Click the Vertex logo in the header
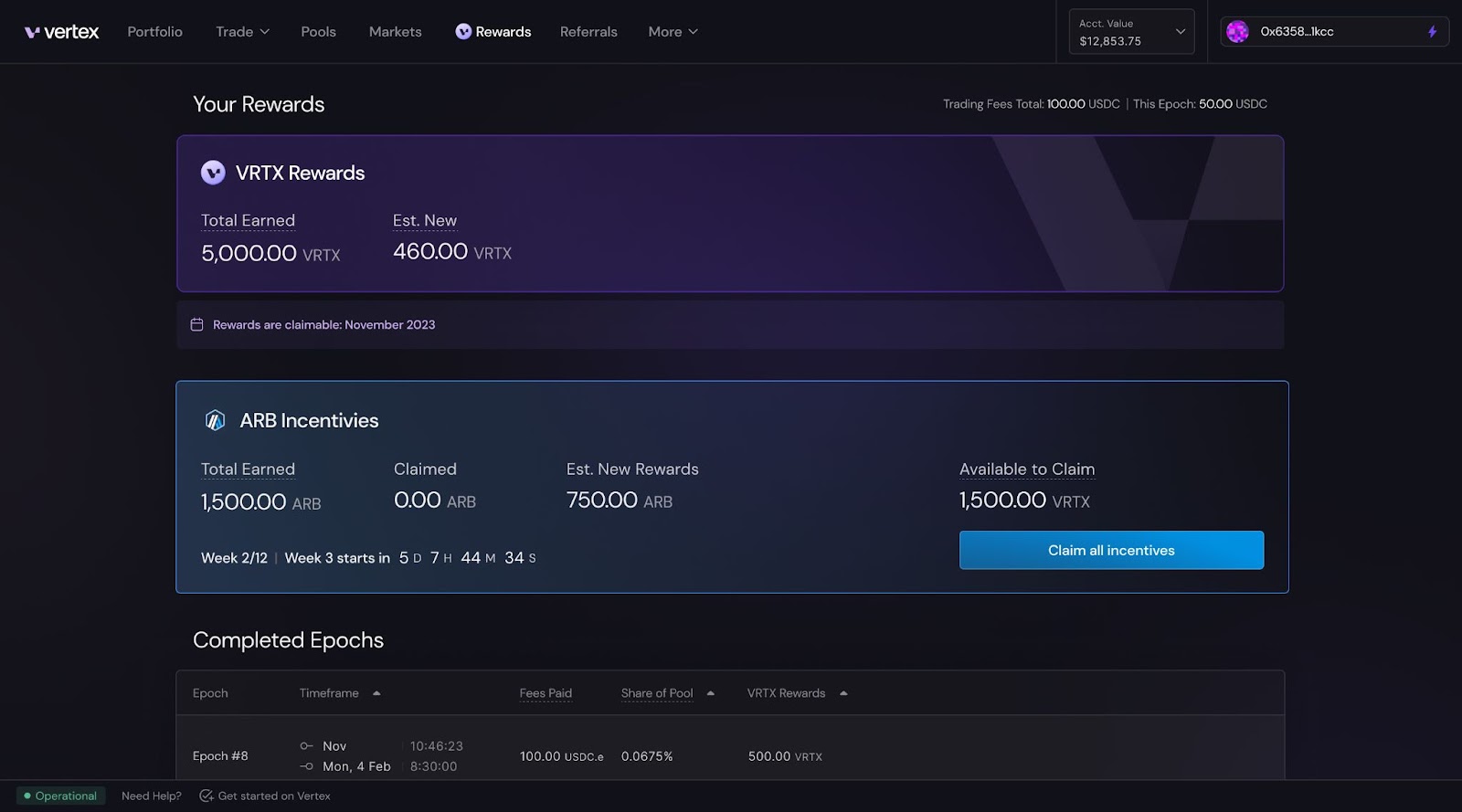Image resolution: width=1462 pixels, height=812 pixels. tap(61, 32)
